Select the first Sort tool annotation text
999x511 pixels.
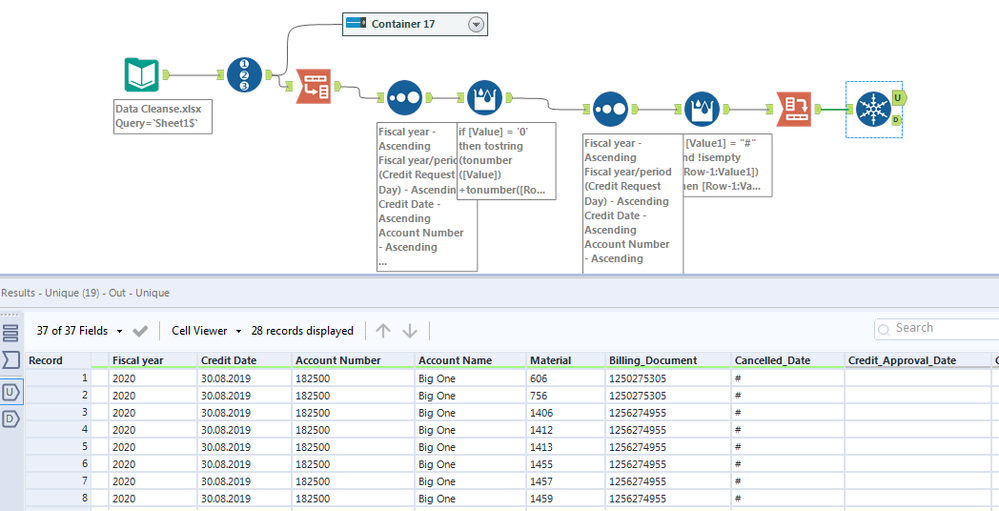point(427,197)
